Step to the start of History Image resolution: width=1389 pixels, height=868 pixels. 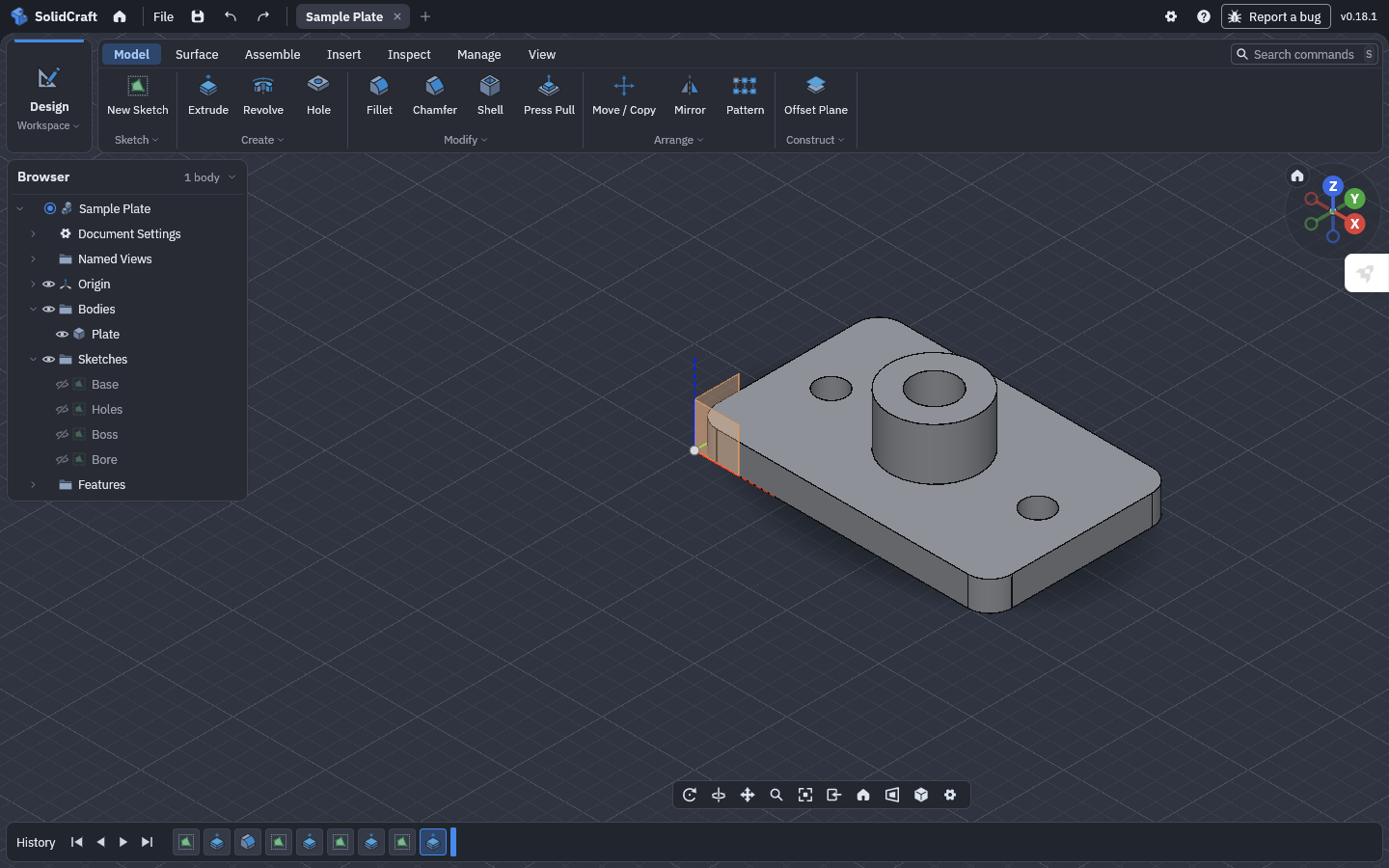(77, 842)
